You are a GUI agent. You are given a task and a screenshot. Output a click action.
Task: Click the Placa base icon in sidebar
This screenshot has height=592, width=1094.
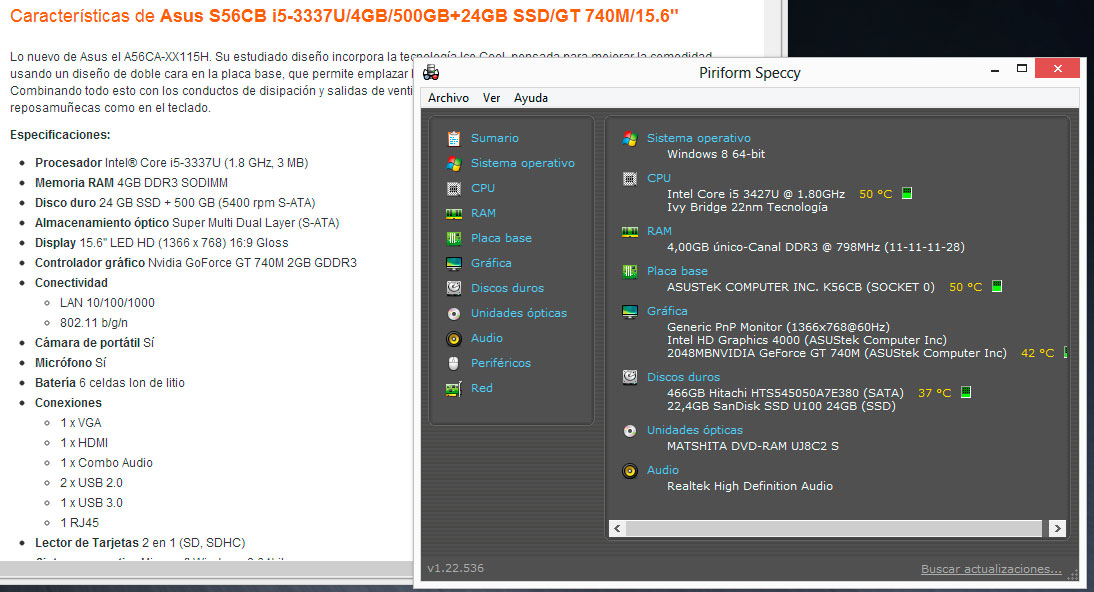(x=454, y=239)
